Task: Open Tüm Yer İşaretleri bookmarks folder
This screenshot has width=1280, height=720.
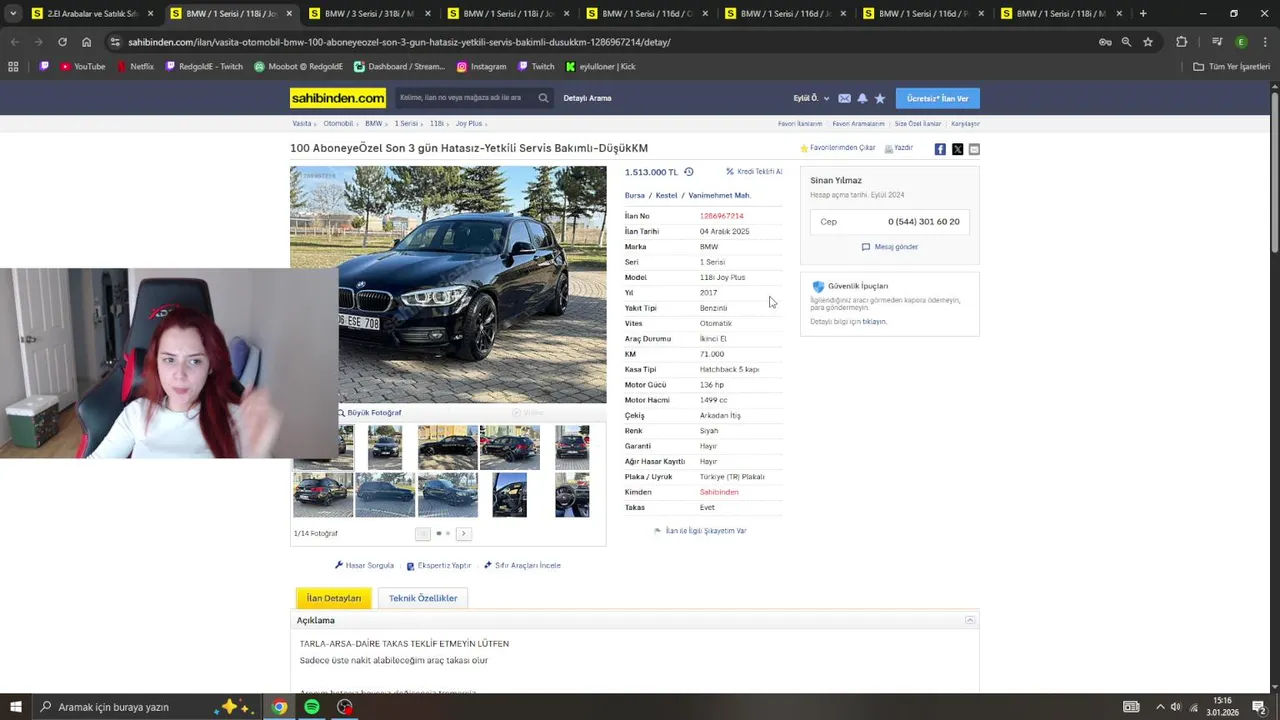Action: (x=1231, y=67)
